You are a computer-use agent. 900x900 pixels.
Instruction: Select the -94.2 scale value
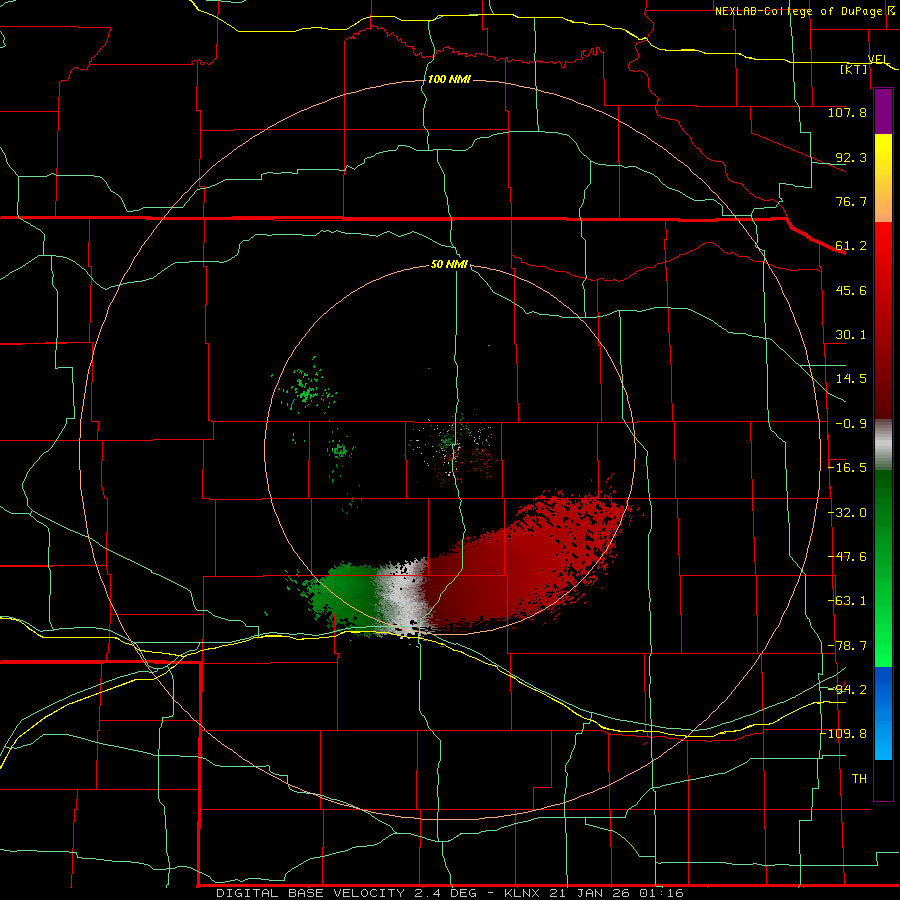click(x=848, y=690)
